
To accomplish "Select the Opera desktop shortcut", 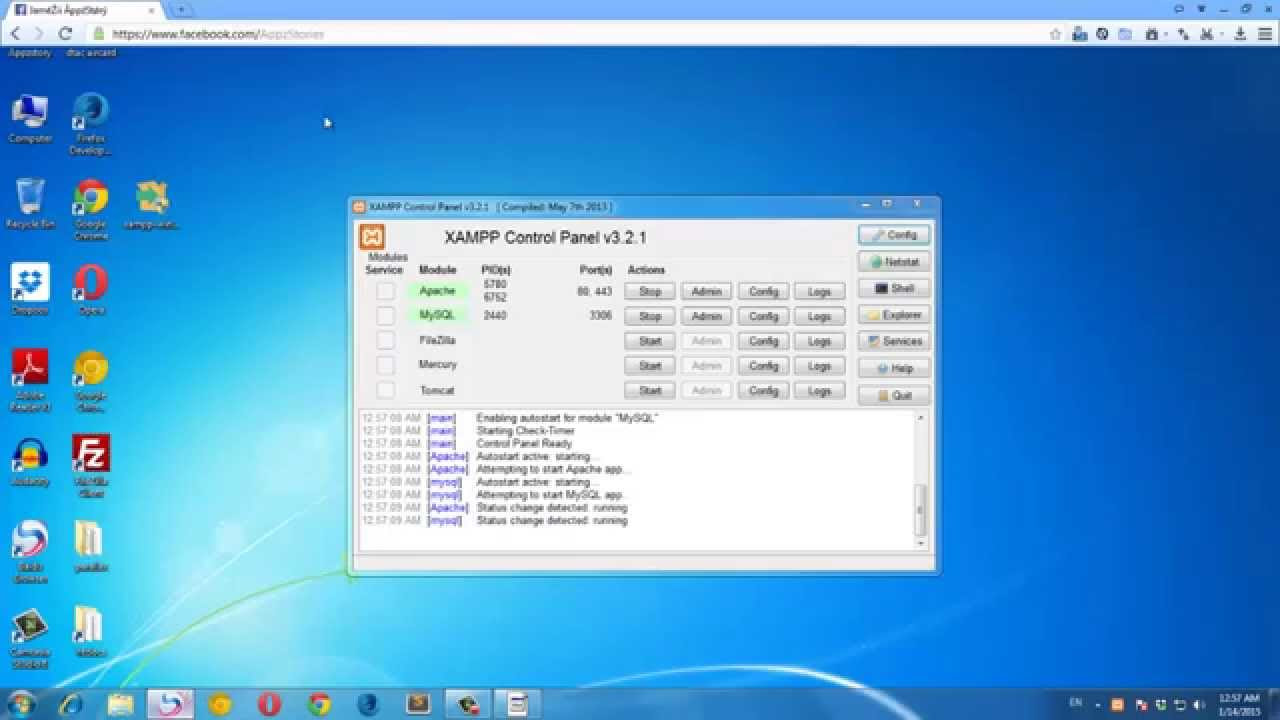I will point(91,290).
